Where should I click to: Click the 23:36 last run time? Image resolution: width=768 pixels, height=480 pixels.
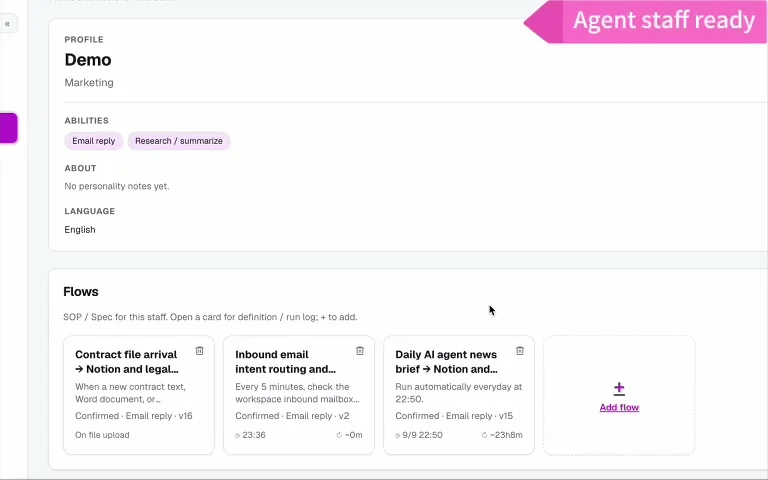(254, 435)
